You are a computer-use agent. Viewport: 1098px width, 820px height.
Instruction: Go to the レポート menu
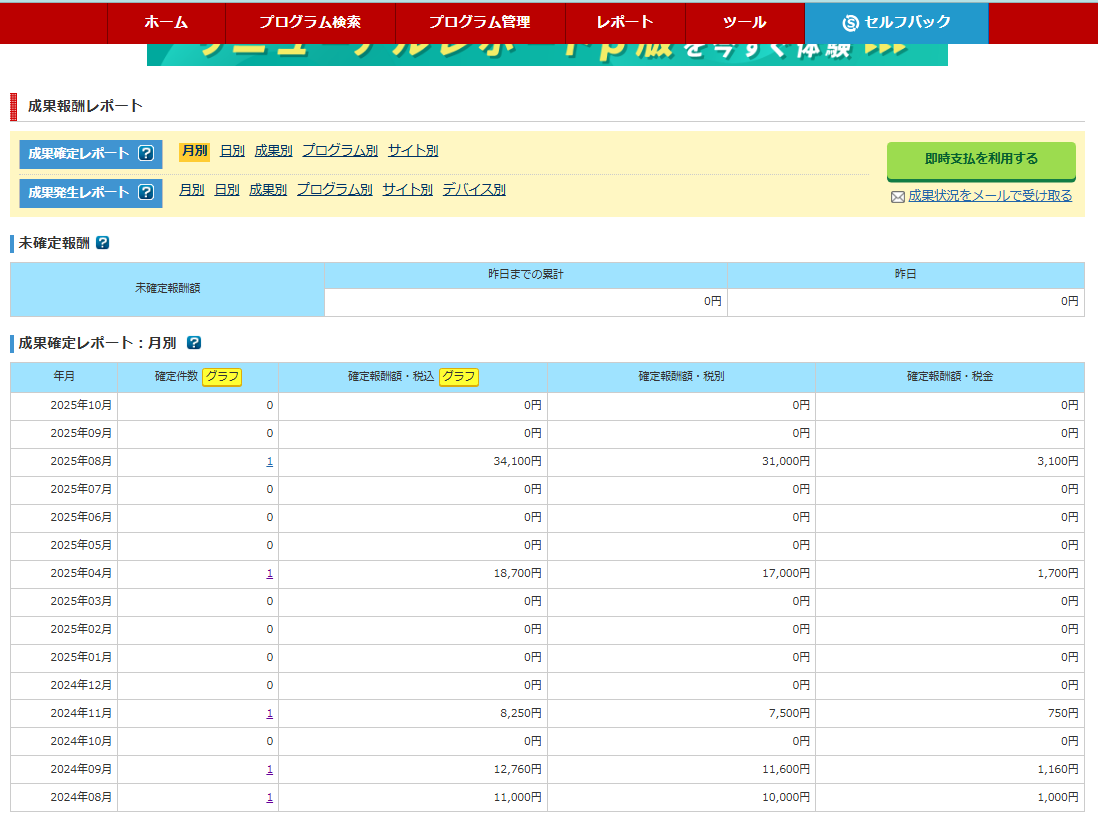625,22
